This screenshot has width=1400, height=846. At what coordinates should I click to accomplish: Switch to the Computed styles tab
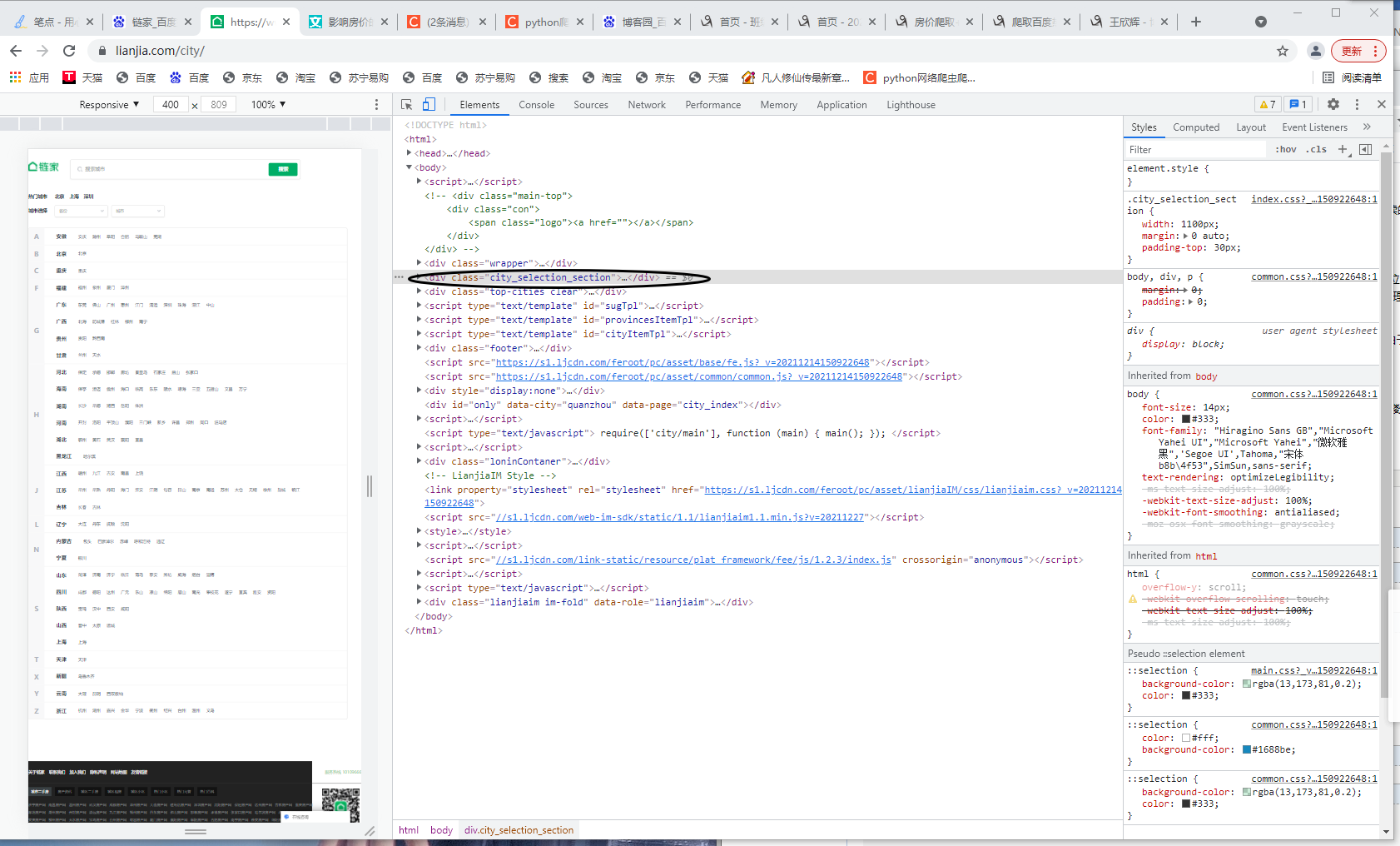coord(1196,127)
